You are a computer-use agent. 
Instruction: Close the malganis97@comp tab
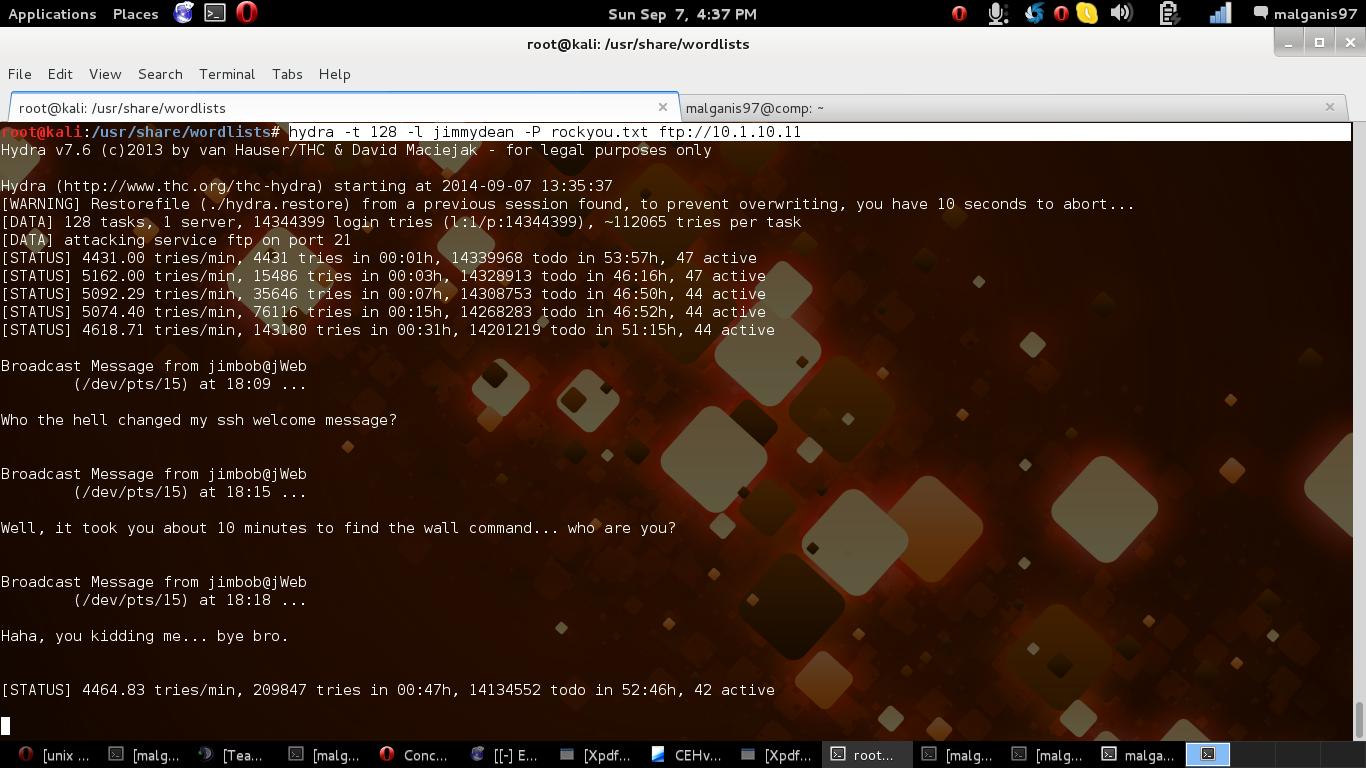tap(1330, 107)
